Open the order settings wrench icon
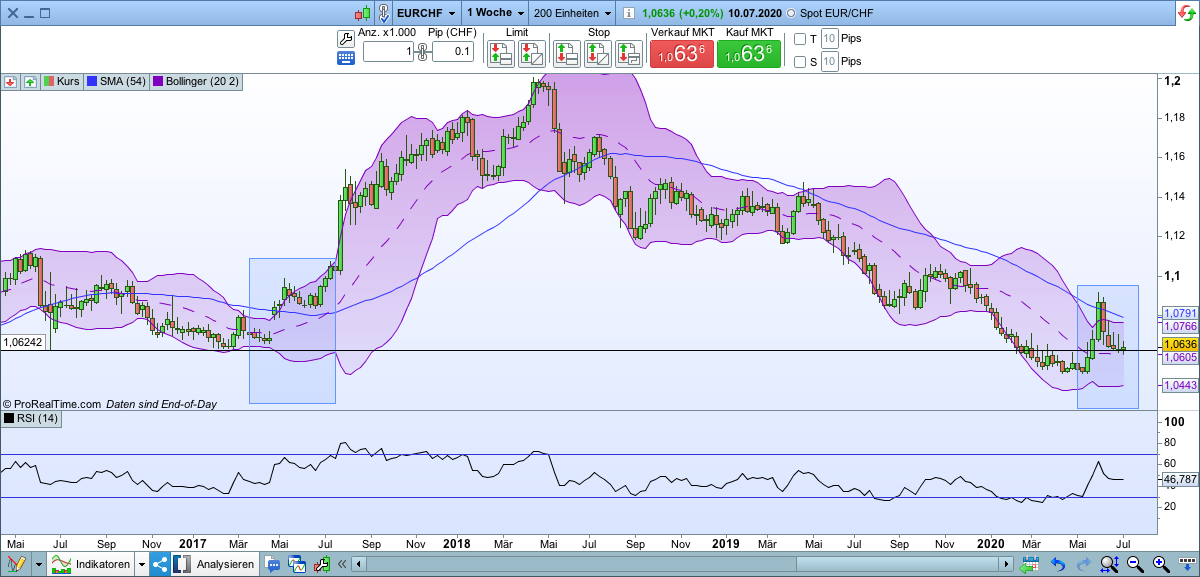This screenshot has width=1200, height=577. [345, 36]
